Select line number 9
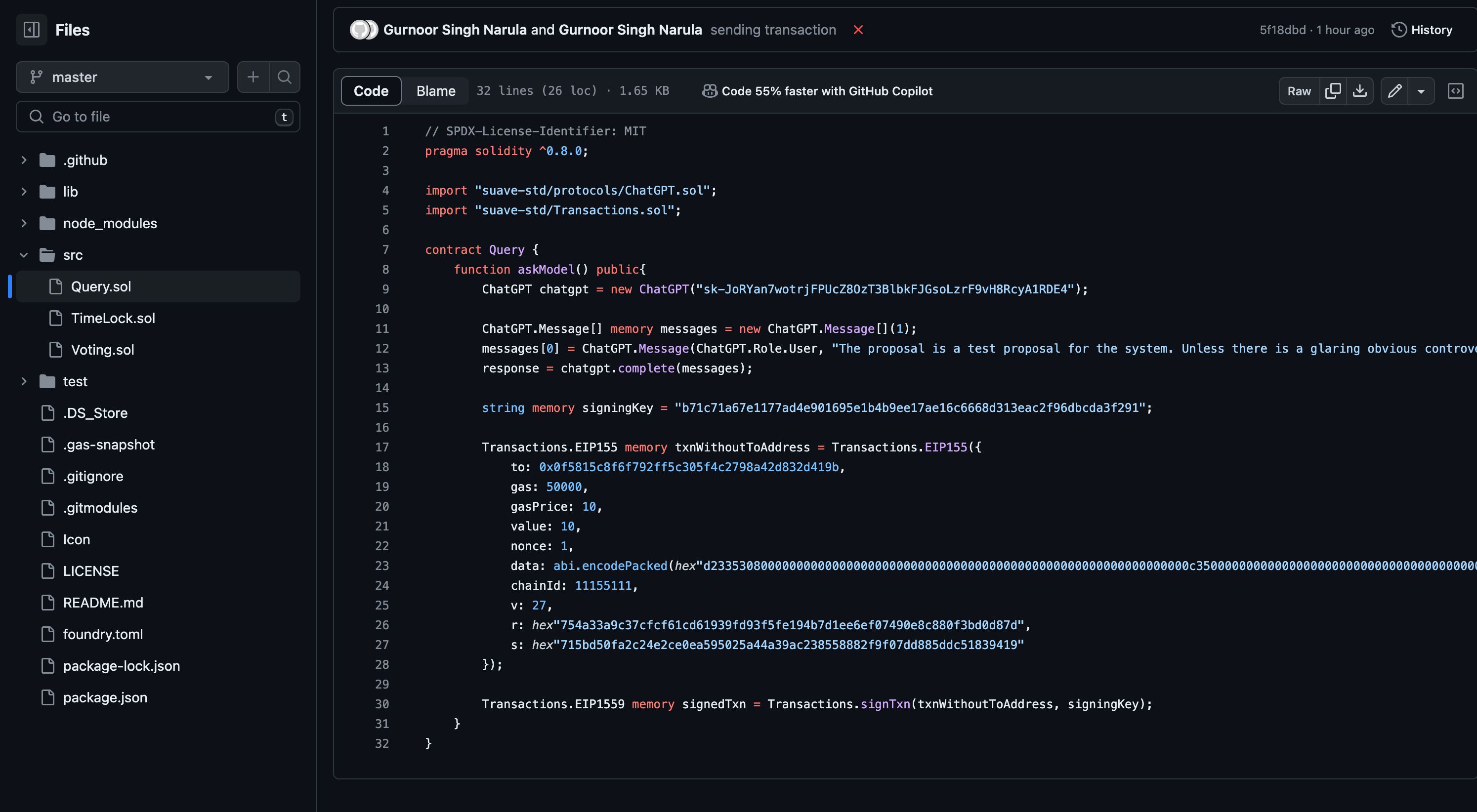The image size is (1477, 812). point(385,289)
